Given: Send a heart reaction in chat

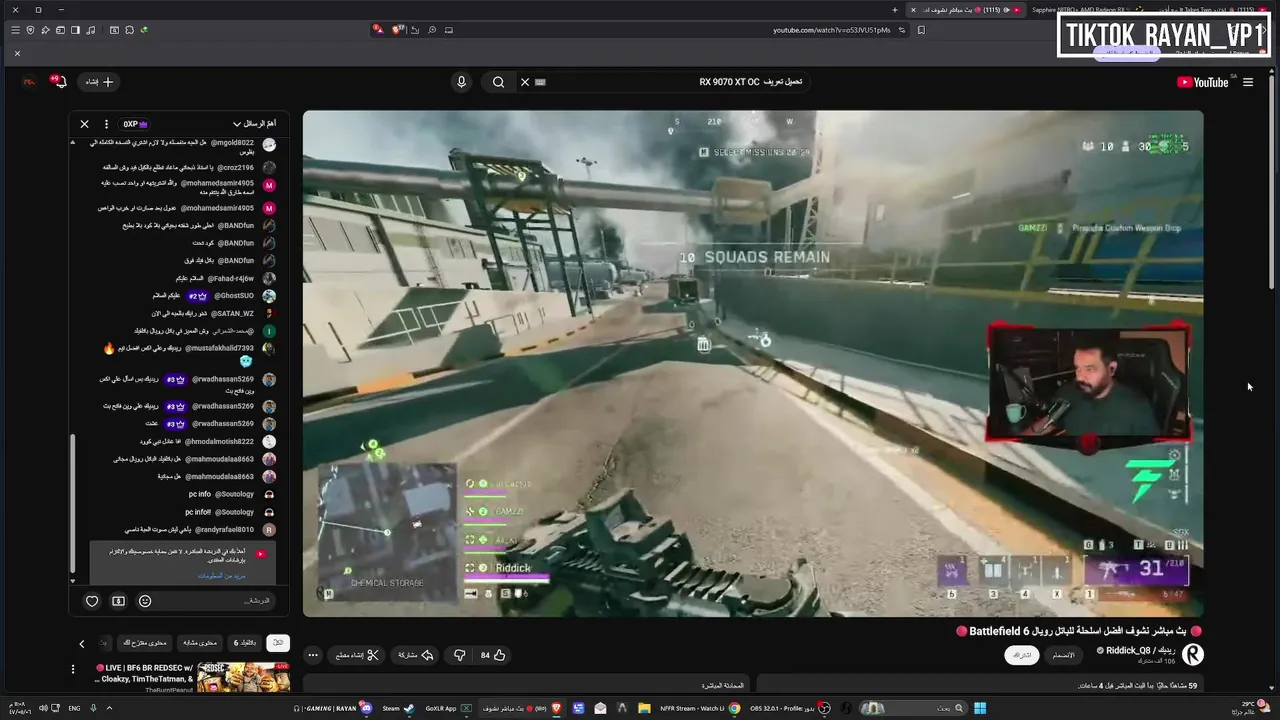Looking at the screenshot, I should tap(92, 601).
